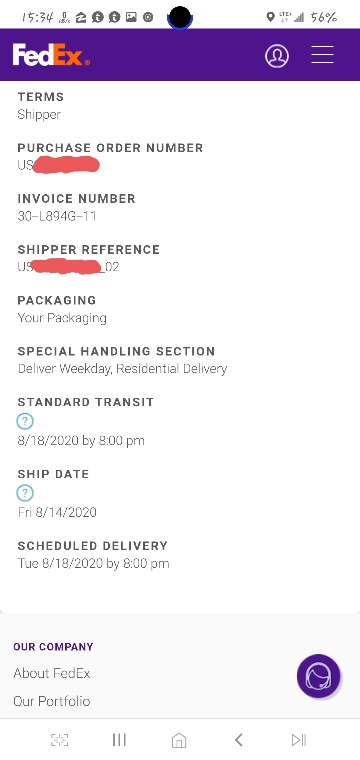Tap the image notification icon in status bar

click(131, 17)
